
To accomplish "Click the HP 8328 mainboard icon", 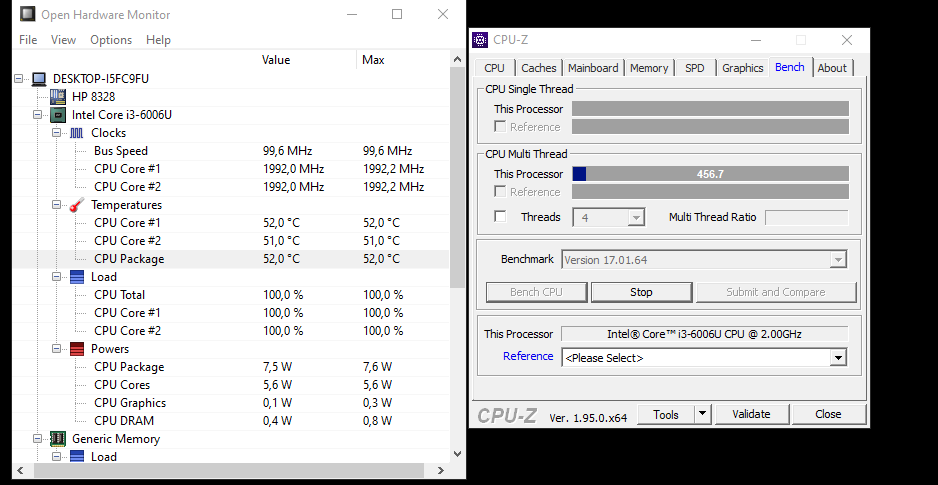I will 58,97.
